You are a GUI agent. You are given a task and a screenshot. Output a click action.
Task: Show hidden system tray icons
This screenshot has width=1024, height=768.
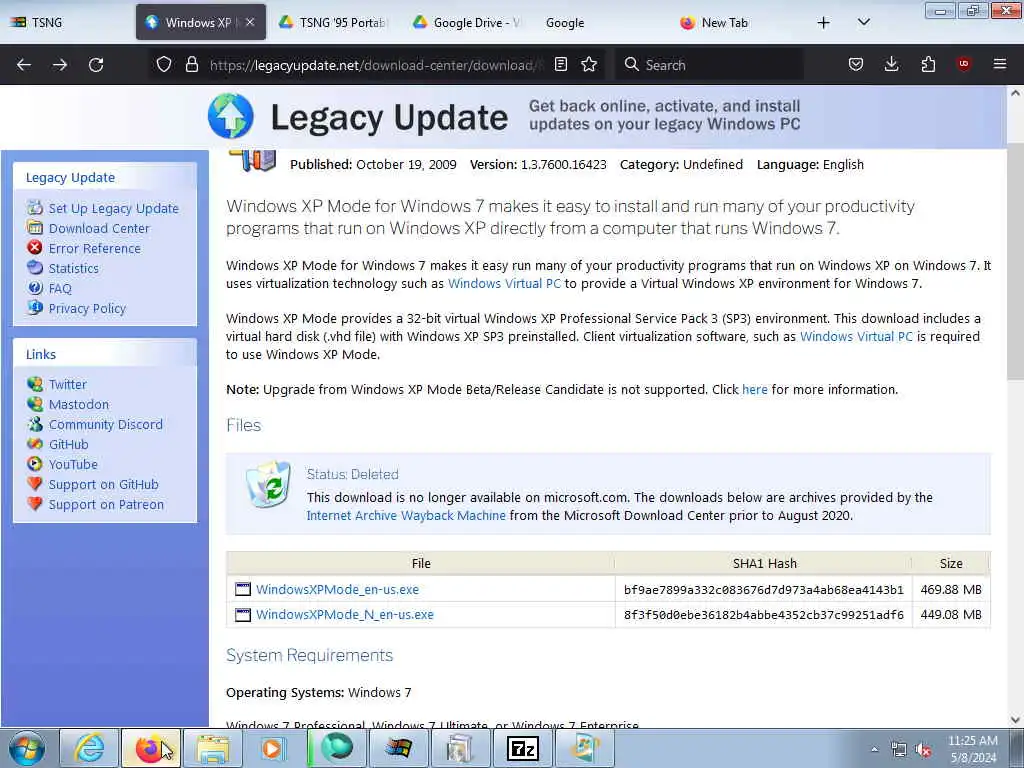874,750
